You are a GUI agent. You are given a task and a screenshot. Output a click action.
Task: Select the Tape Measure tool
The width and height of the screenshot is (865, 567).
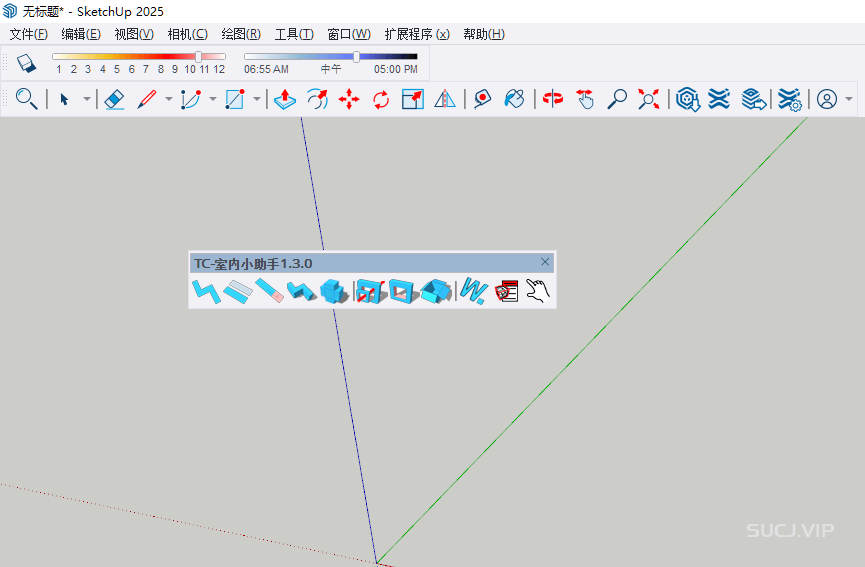tap(482, 99)
